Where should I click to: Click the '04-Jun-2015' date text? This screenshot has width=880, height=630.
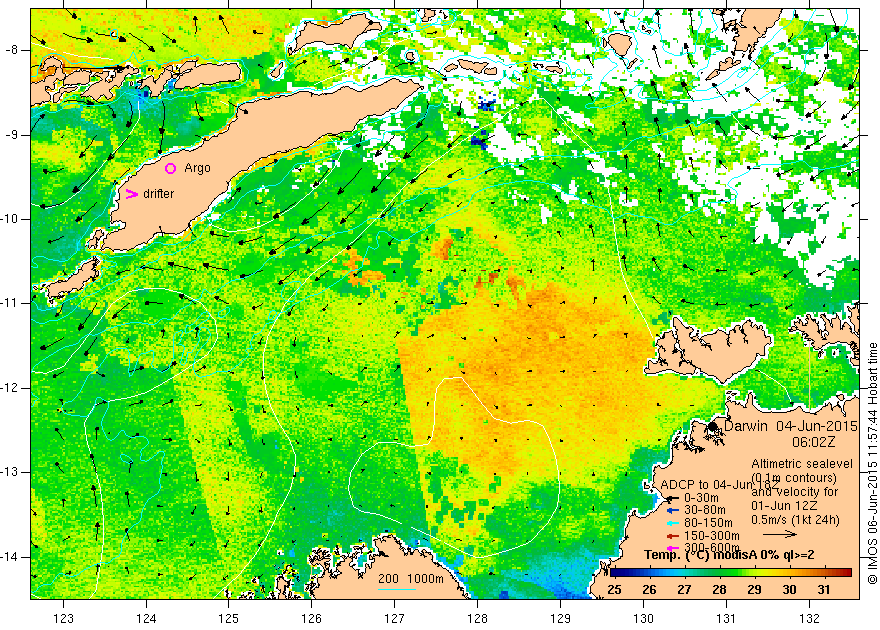pyautogui.click(x=817, y=426)
